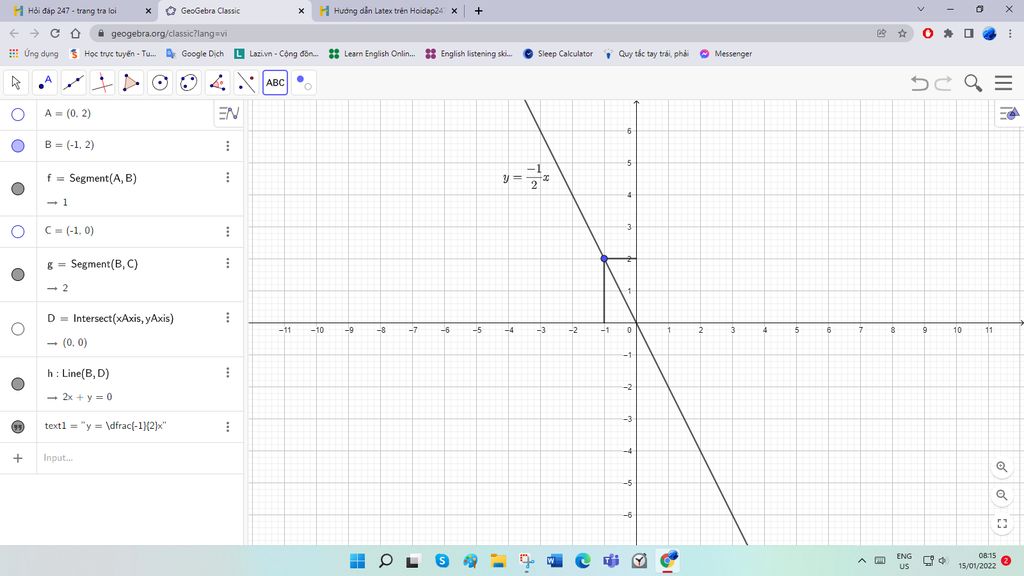The height and width of the screenshot is (576, 1024).
Task: Open a new browser tab
Action: point(478,10)
